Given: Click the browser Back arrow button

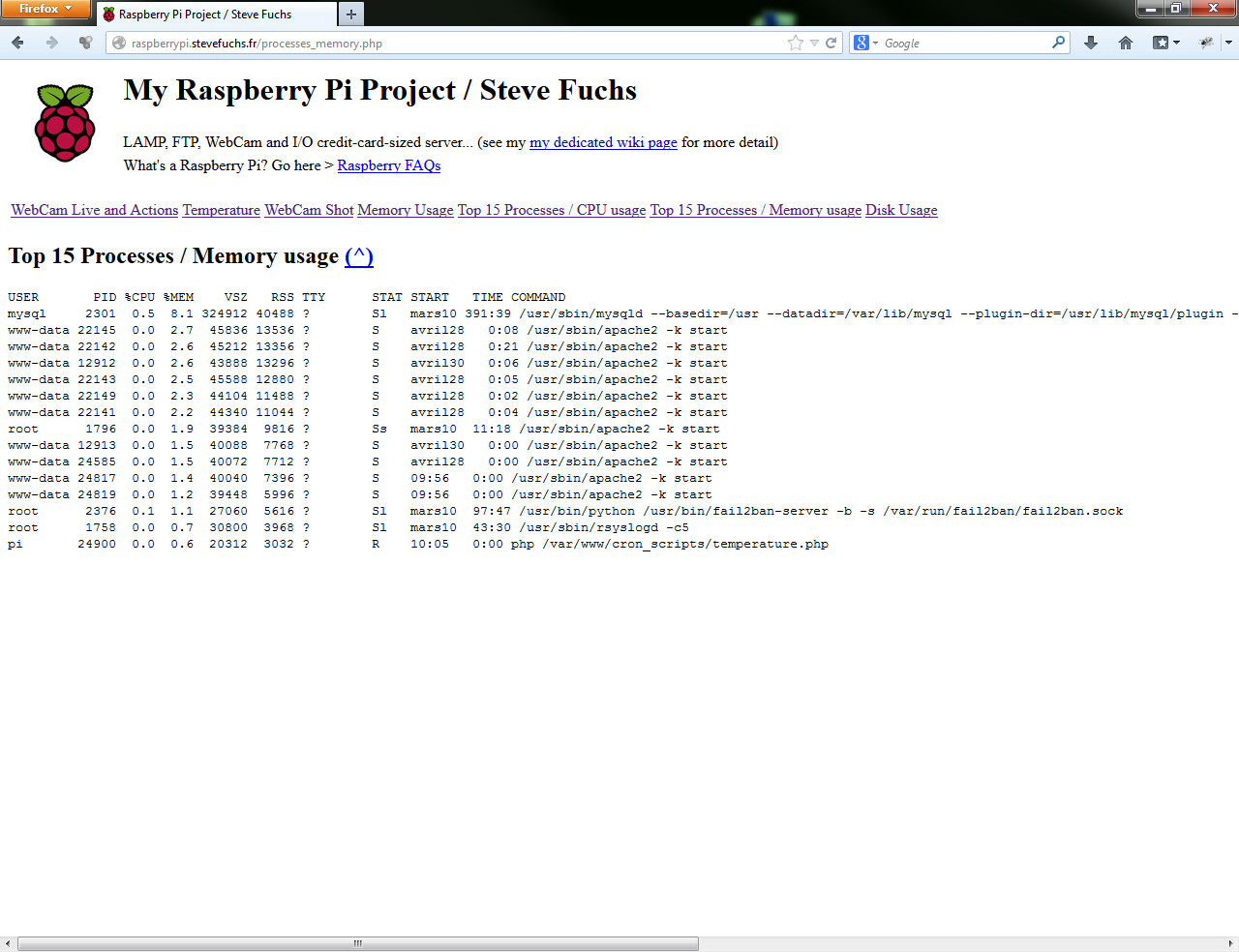Looking at the screenshot, I should pyautogui.click(x=17, y=43).
